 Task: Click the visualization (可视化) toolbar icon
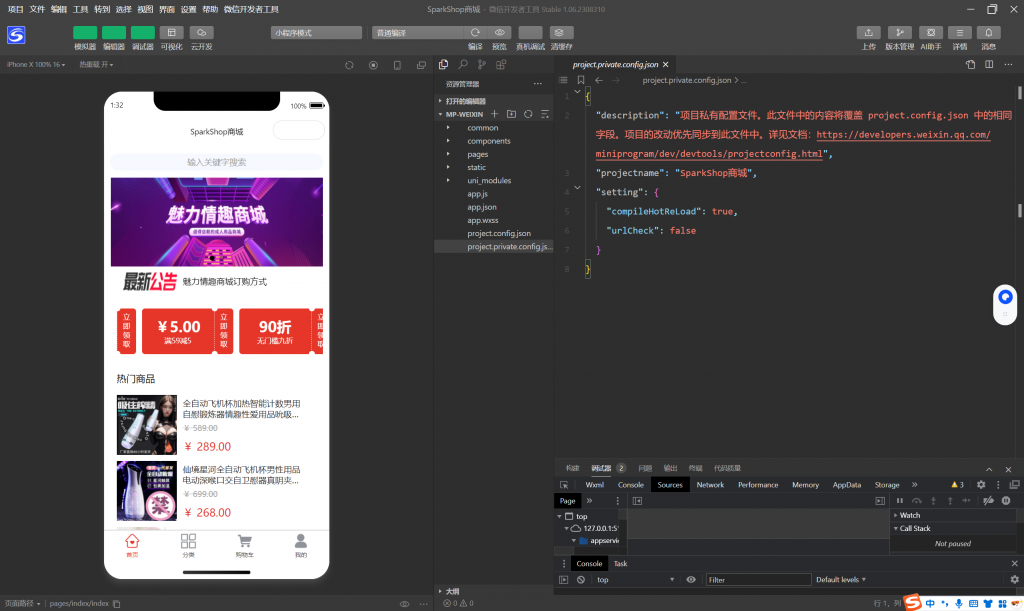click(172, 32)
